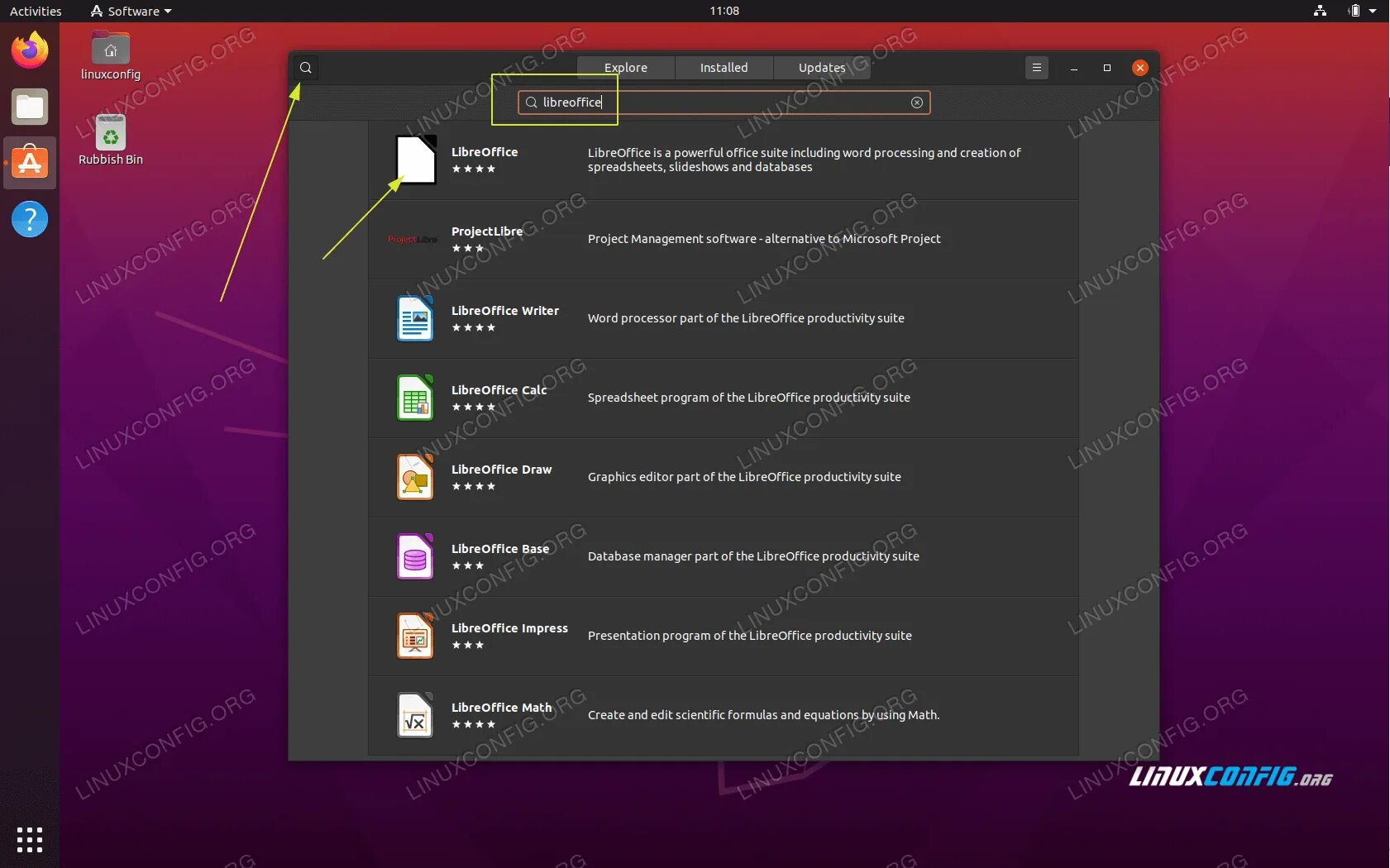Image resolution: width=1390 pixels, height=868 pixels.
Task: Click Ubuntu Software icon in the dock
Action: click(30, 163)
